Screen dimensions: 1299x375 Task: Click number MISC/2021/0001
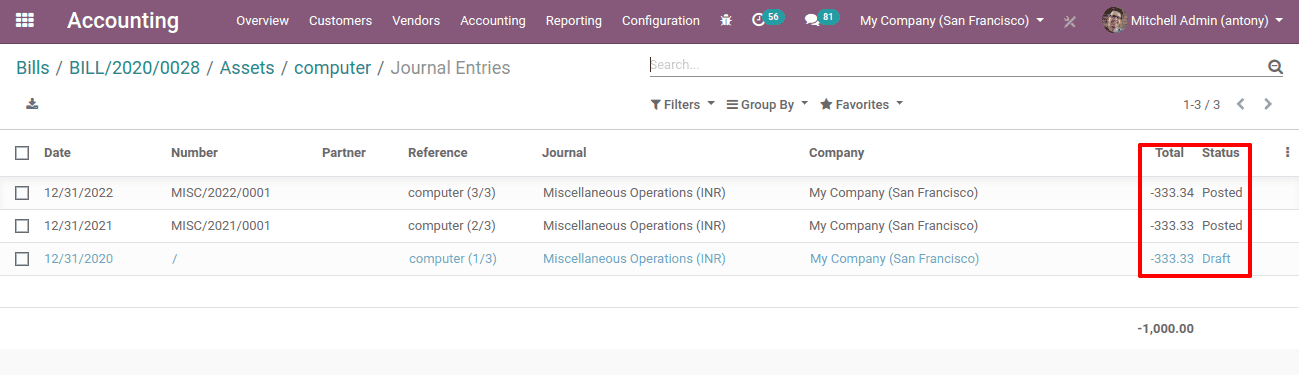tap(221, 226)
